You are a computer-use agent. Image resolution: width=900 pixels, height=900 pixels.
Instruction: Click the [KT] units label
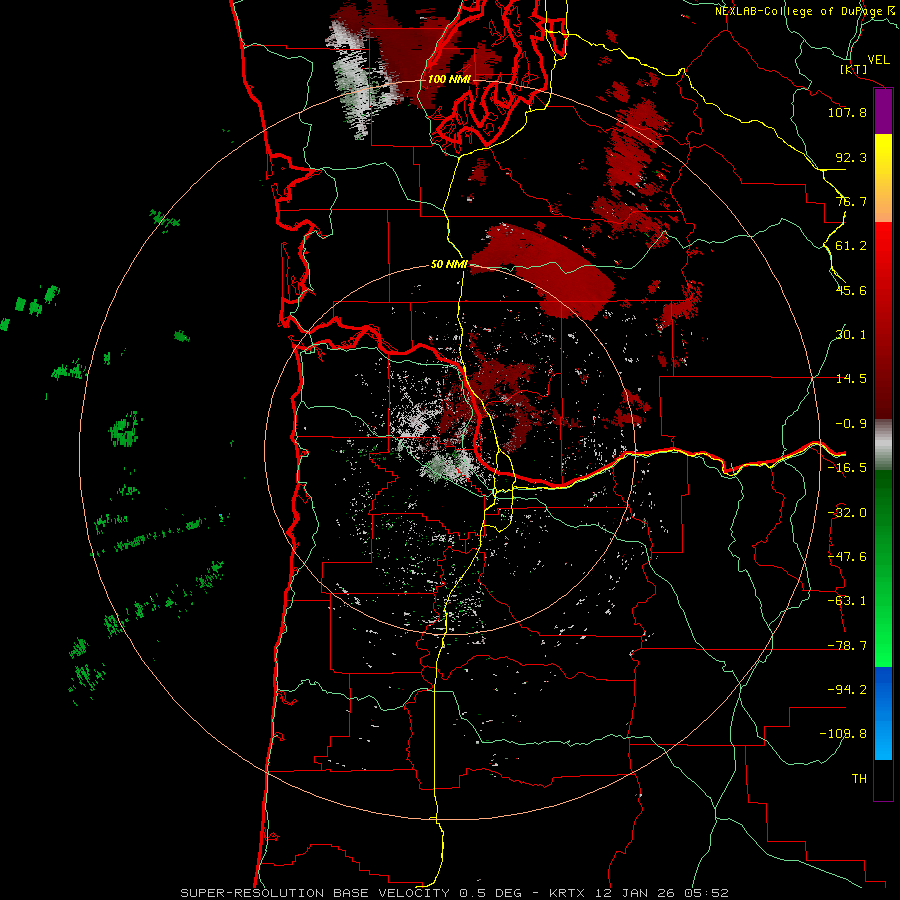click(x=854, y=69)
